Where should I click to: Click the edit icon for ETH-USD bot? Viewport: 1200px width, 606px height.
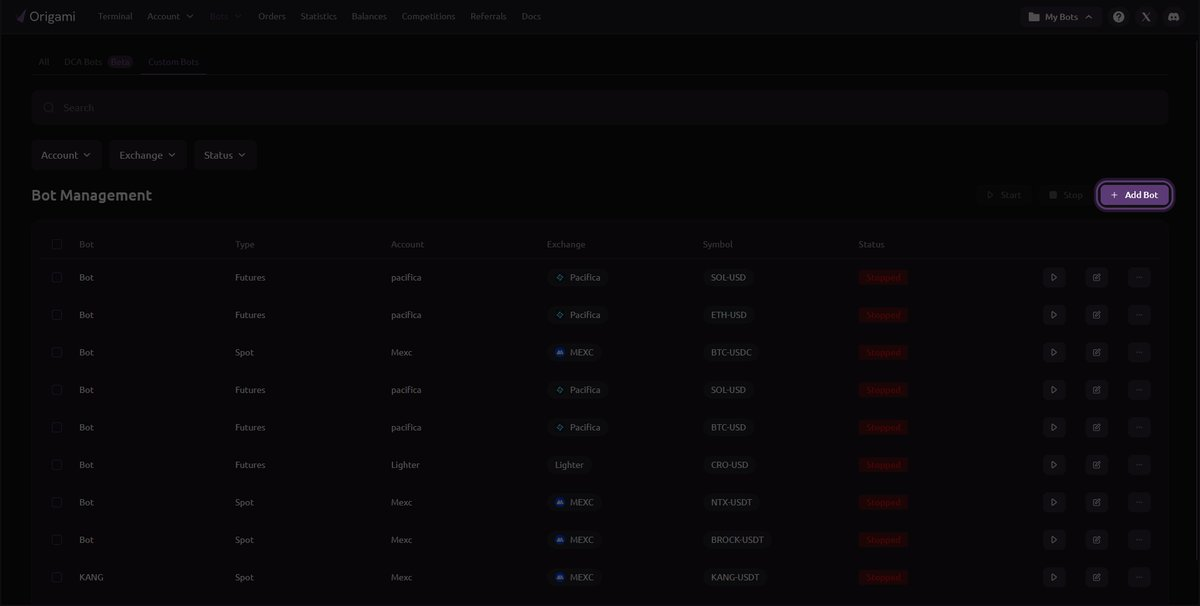click(x=1096, y=315)
